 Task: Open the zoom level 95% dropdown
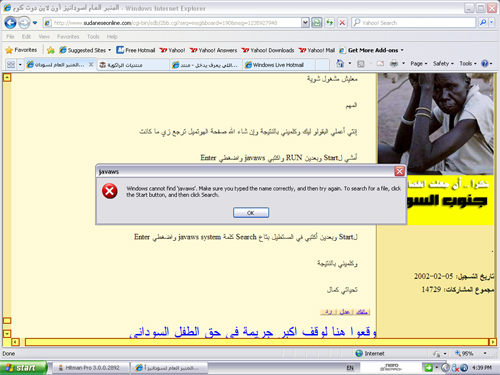(x=485, y=353)
